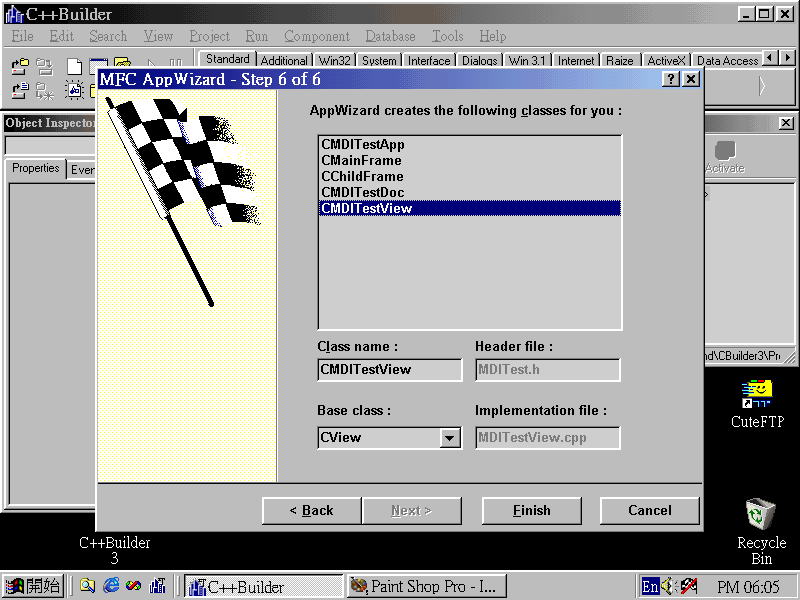Click the Object Inspector component selector box
Viewport: 800px width, 600px height.
tap(51, 145)
